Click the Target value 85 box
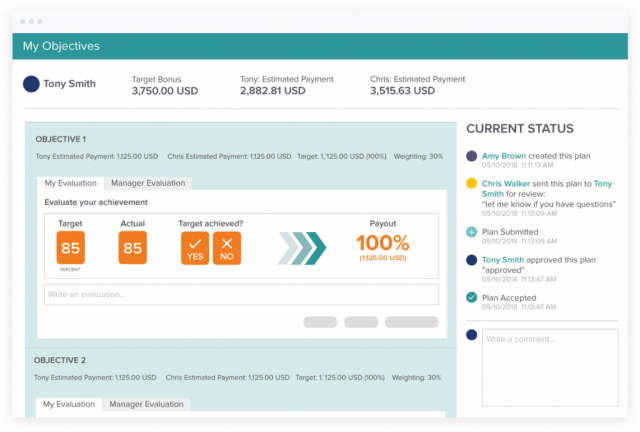This screenshot has width=640, height=432. (71, 248)
